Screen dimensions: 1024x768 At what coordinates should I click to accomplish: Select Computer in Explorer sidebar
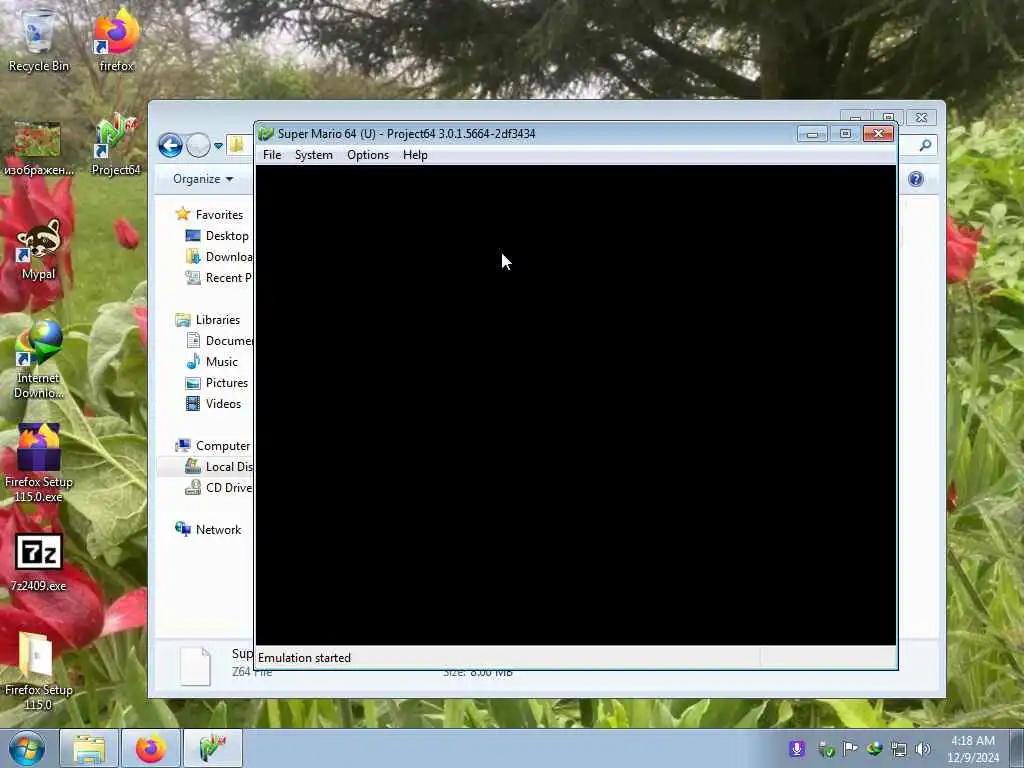pos(213,446)
